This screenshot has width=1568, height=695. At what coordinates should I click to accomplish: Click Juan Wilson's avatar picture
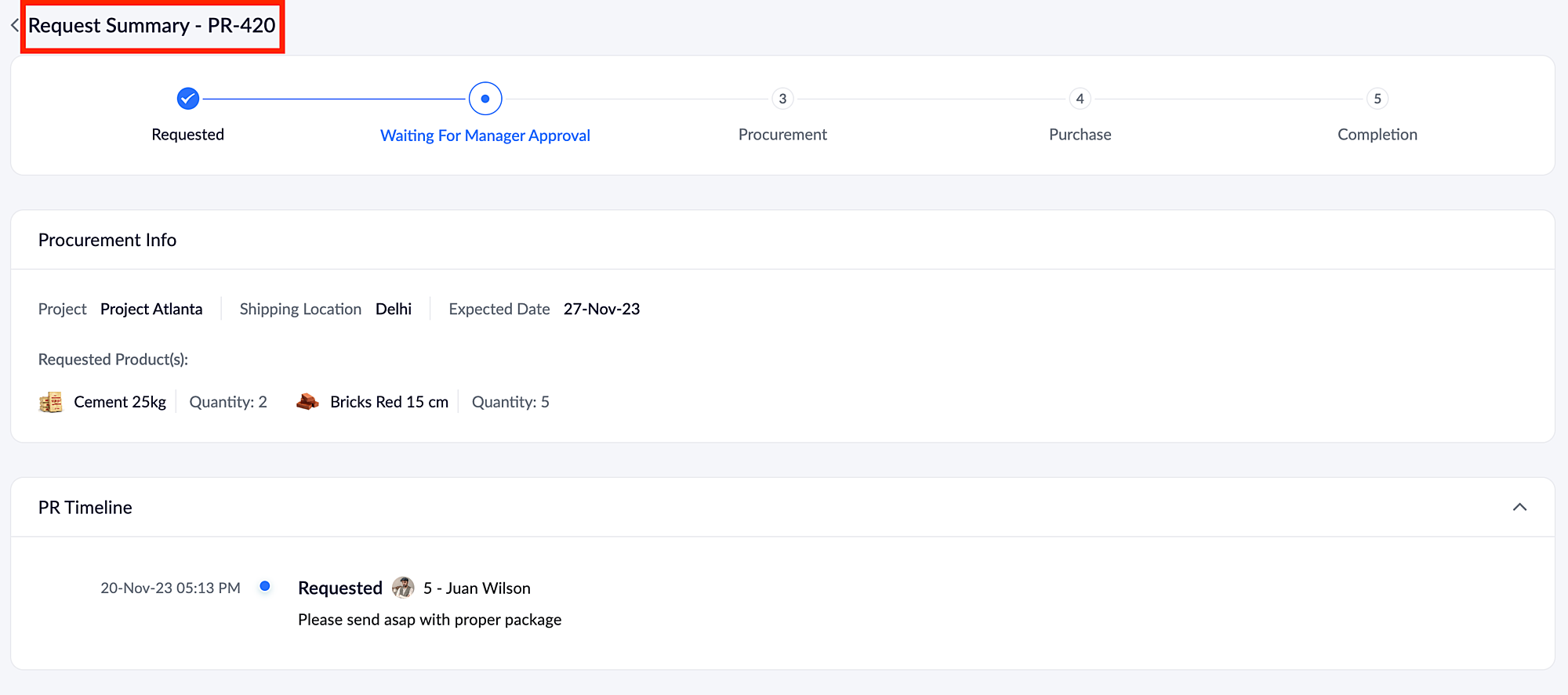(403, 588)
